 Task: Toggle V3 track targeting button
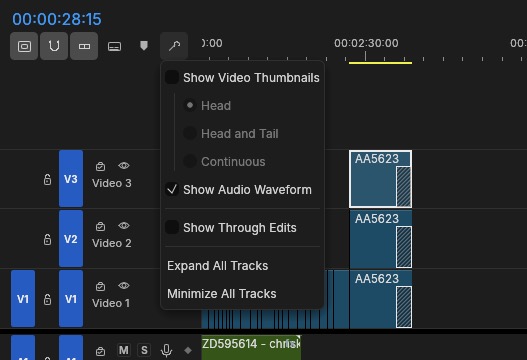pos(71,178)
